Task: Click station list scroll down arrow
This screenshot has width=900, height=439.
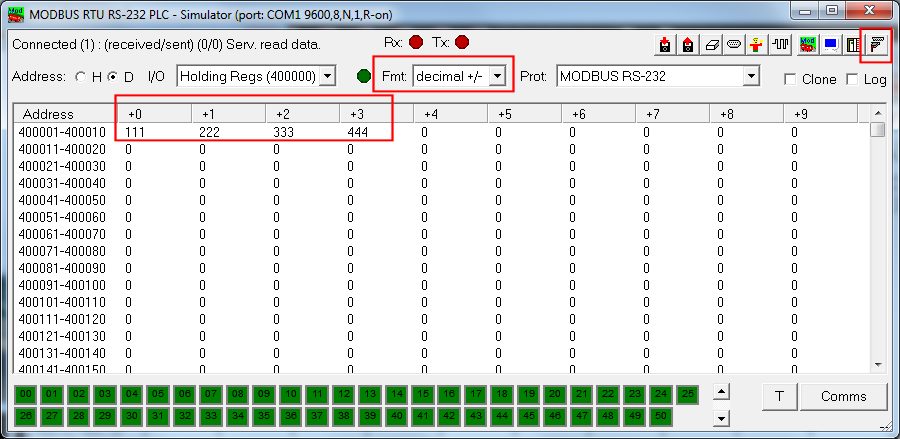Action: pyautogui.click(x=721, y=418)
